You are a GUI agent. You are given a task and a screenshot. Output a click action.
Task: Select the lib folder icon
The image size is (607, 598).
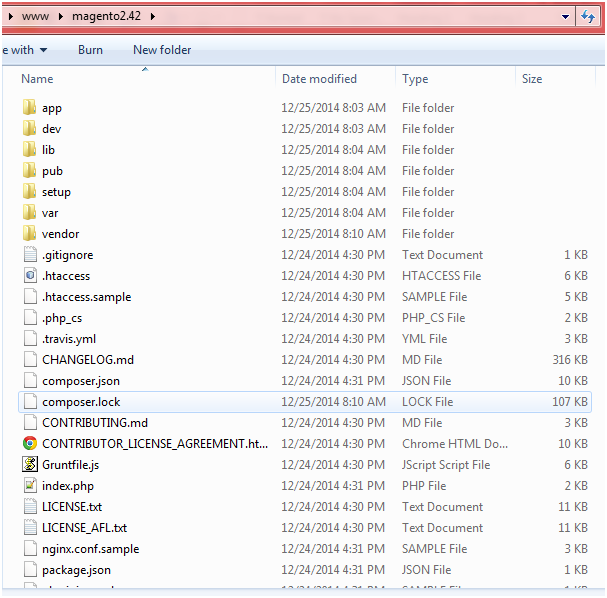(x=30, y=149)
